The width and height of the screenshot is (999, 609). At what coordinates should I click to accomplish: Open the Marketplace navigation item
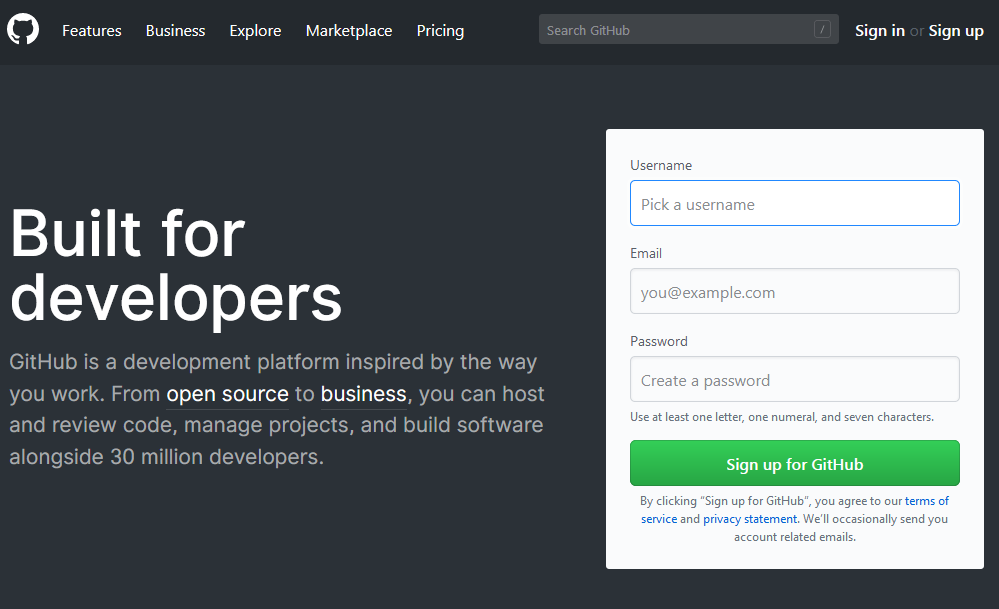click(349, 31)
